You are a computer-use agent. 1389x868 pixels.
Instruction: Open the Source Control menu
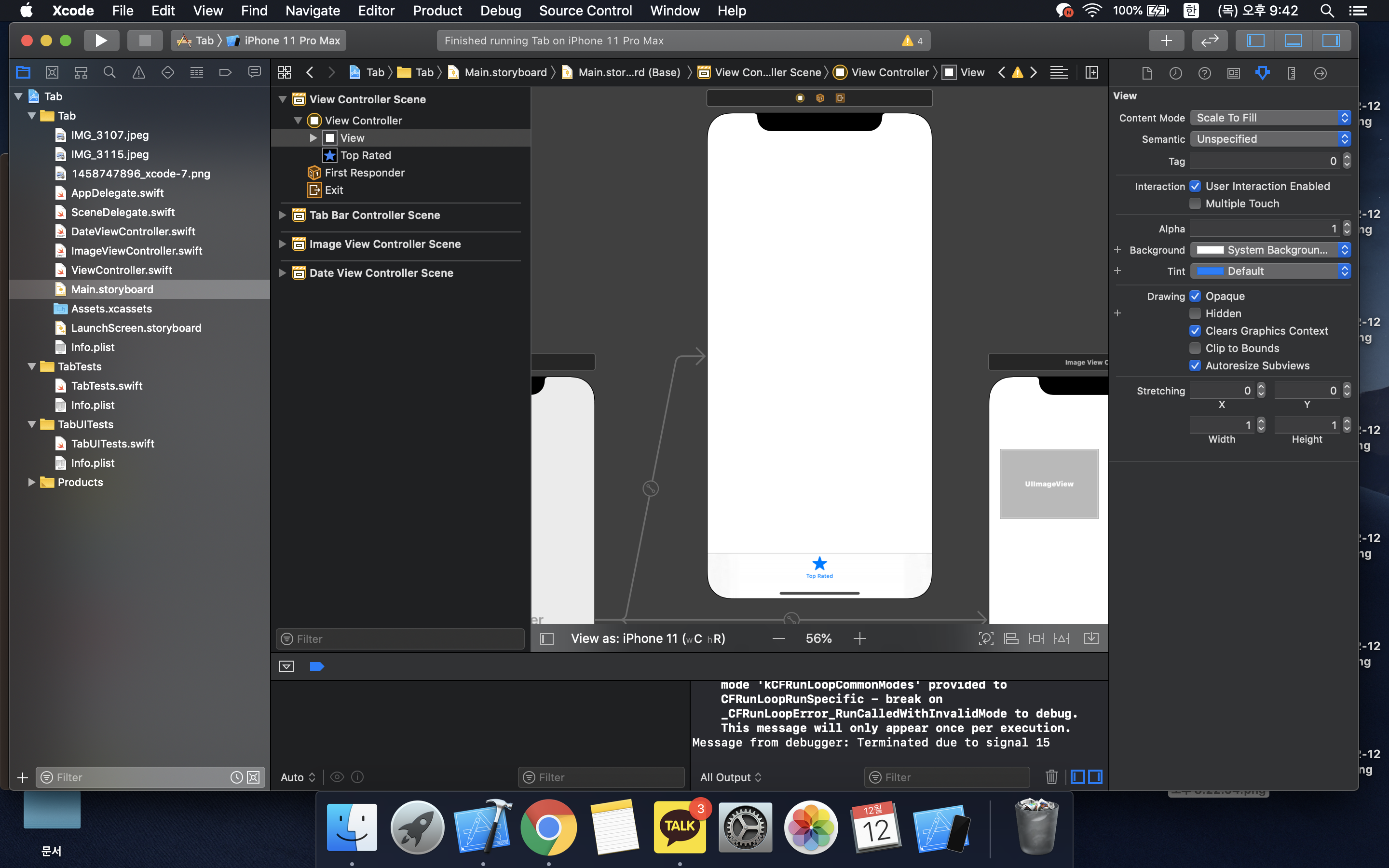click(x=585, y=10)
